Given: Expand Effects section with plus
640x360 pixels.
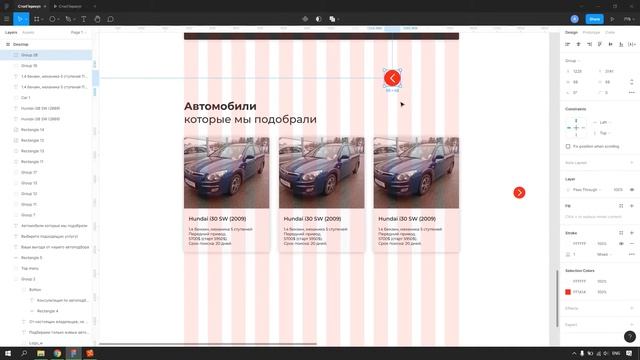Looking at the screenshot, I should click(631, 308).
